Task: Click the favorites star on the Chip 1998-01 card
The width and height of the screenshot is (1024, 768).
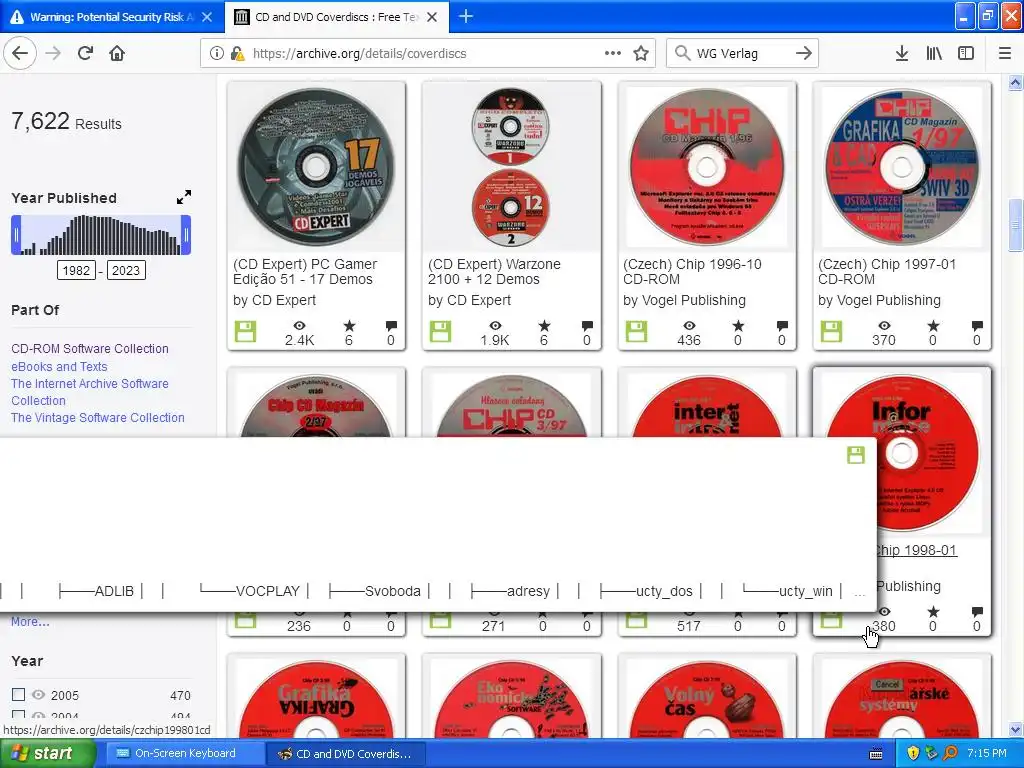Action: tap(933, 612)
